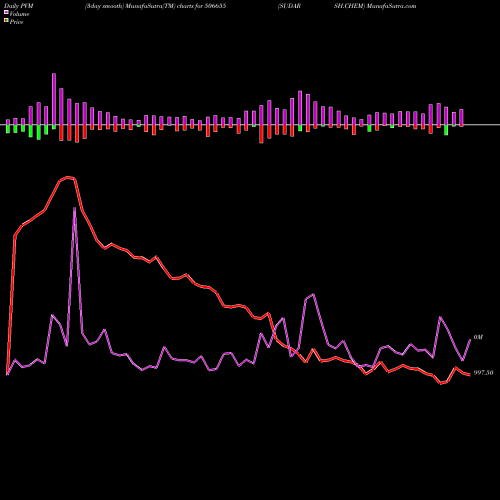Click the Price legend color swatch
Image resolution: width=500 pixels, height=500 pixels.
pos(6,21)
